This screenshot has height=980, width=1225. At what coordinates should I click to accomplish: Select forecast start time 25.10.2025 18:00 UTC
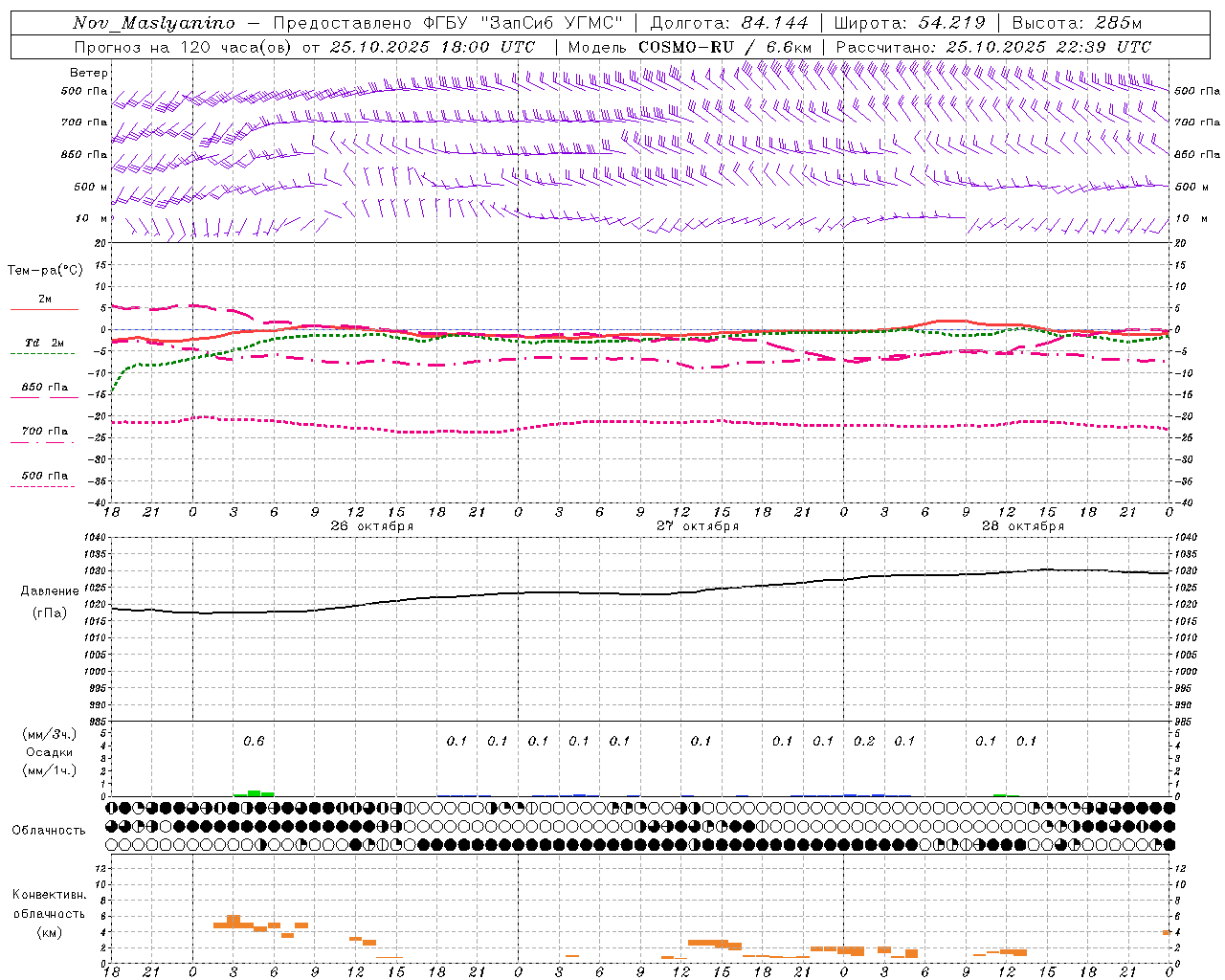(433, 47)
